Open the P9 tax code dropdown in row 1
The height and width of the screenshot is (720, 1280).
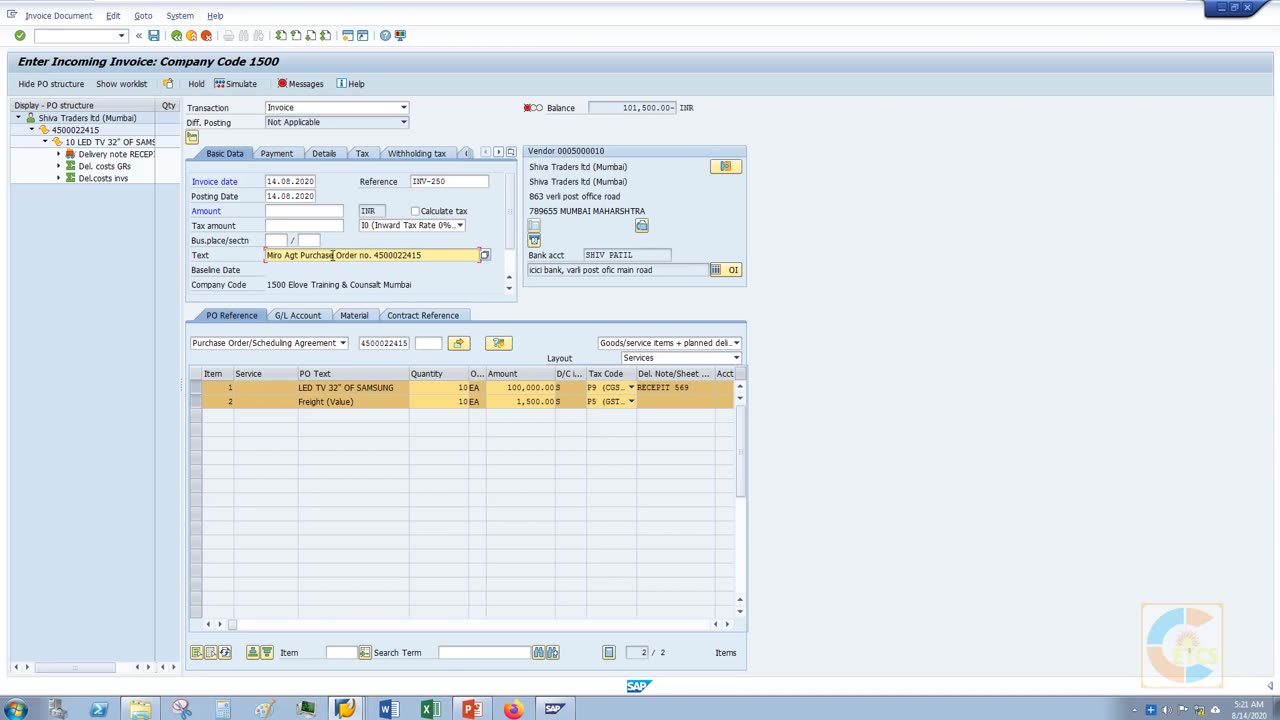click(631, 388)
